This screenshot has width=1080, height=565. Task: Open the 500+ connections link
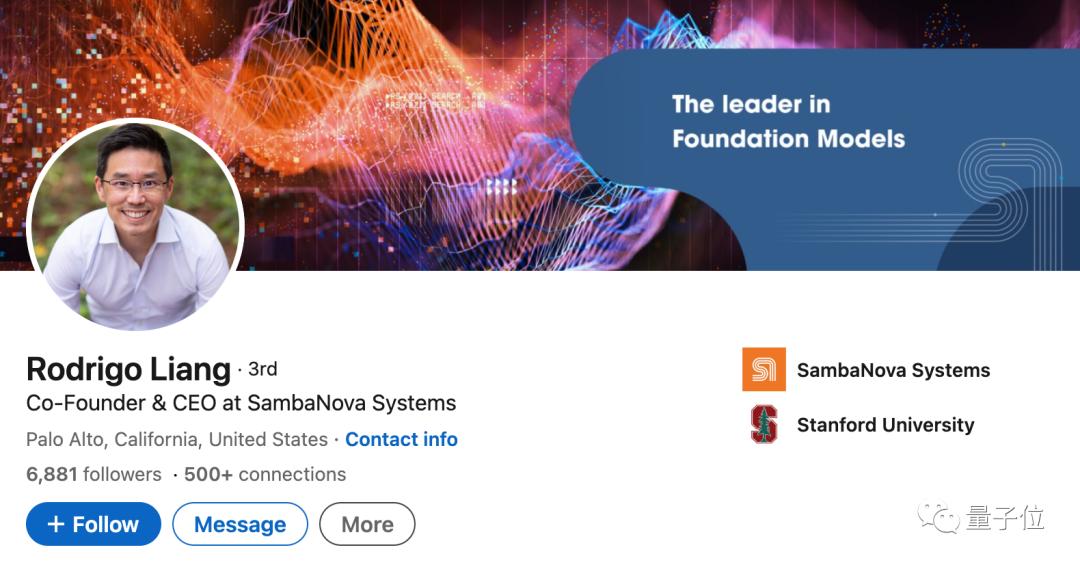[265, 474]
